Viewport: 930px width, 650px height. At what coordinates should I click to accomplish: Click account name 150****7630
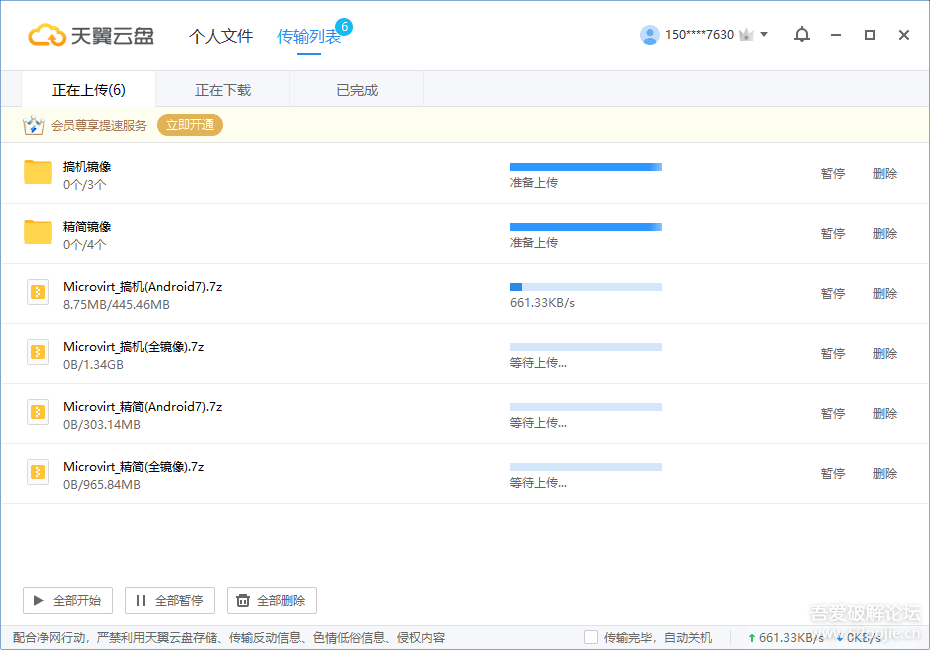tap(699, 35)
